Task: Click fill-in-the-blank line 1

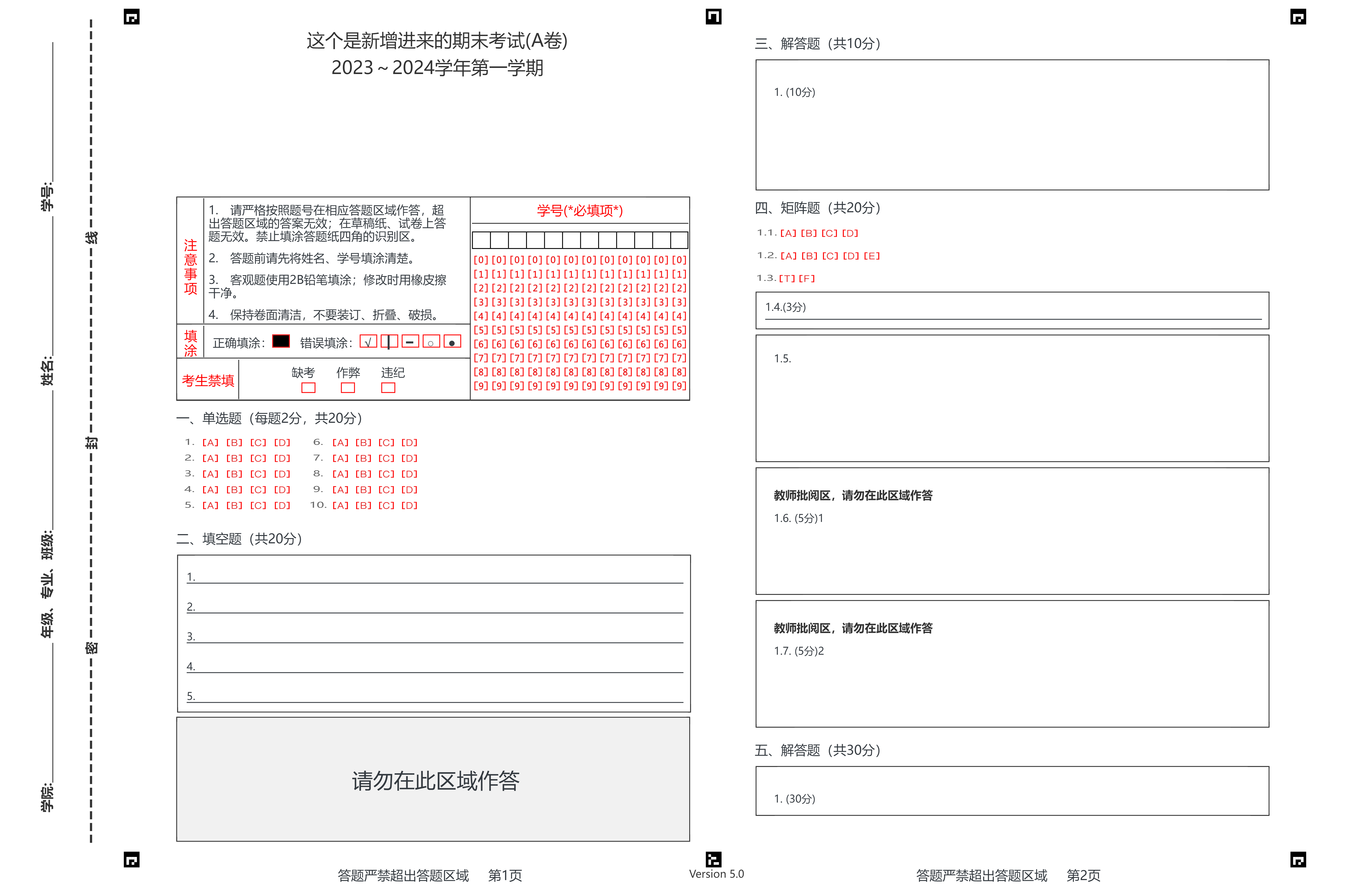Action: coord(435,577)
